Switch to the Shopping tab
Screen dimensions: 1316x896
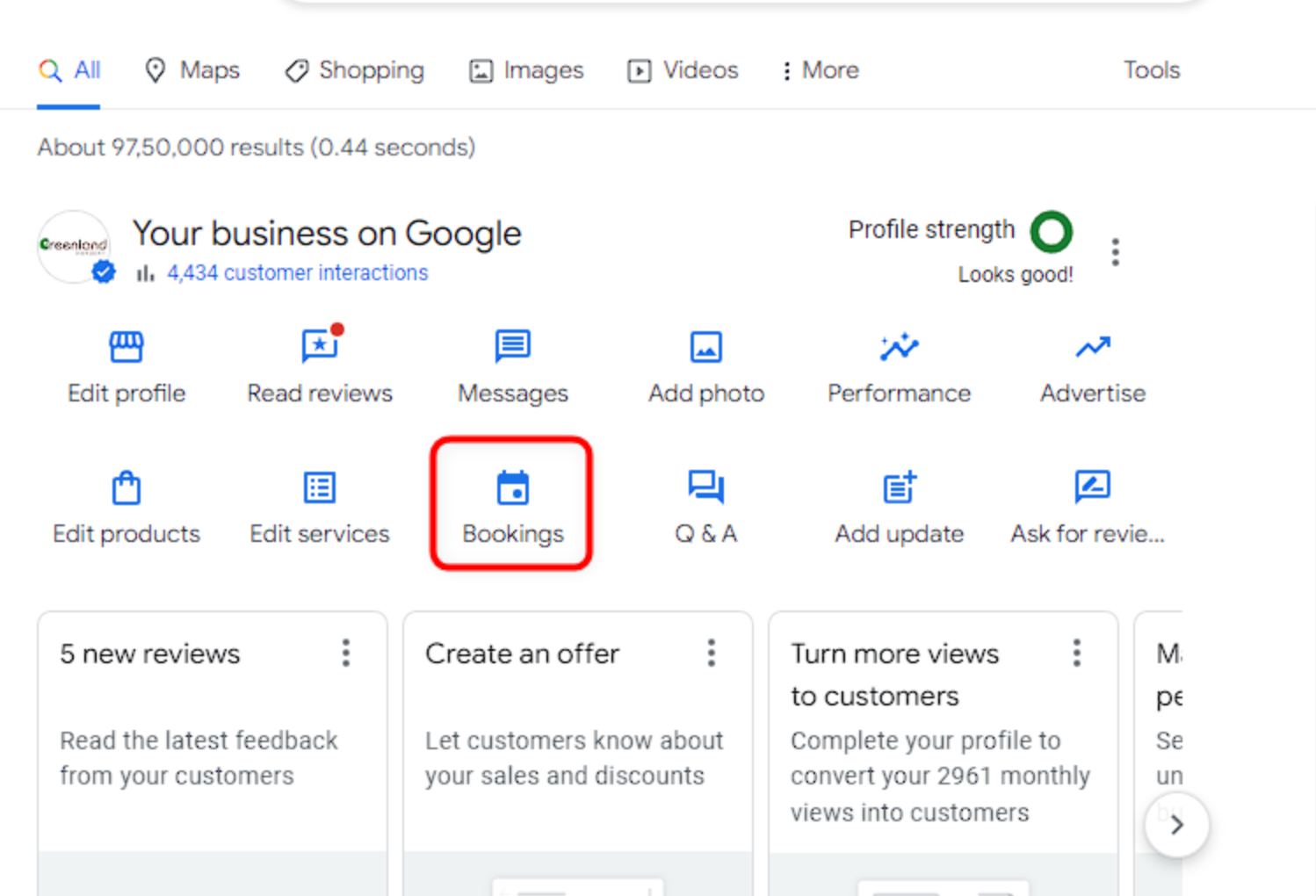(355, 70)
